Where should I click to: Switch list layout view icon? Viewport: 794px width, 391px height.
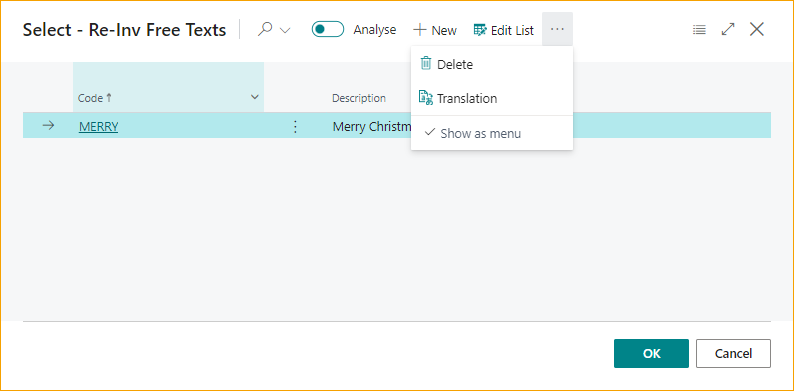(699, 30)
